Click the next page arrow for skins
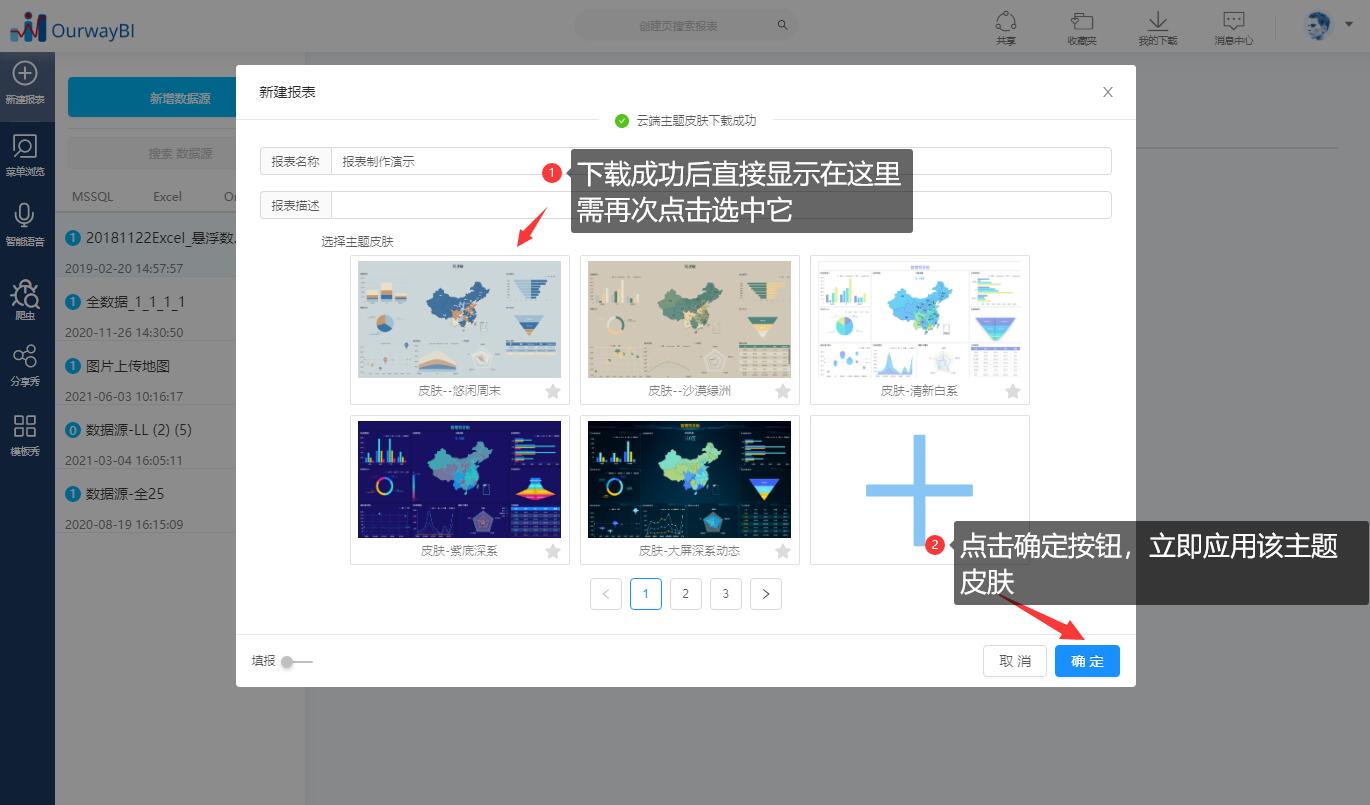The width and height of the screenshot is (1370, 805). (x=766, y=593)
